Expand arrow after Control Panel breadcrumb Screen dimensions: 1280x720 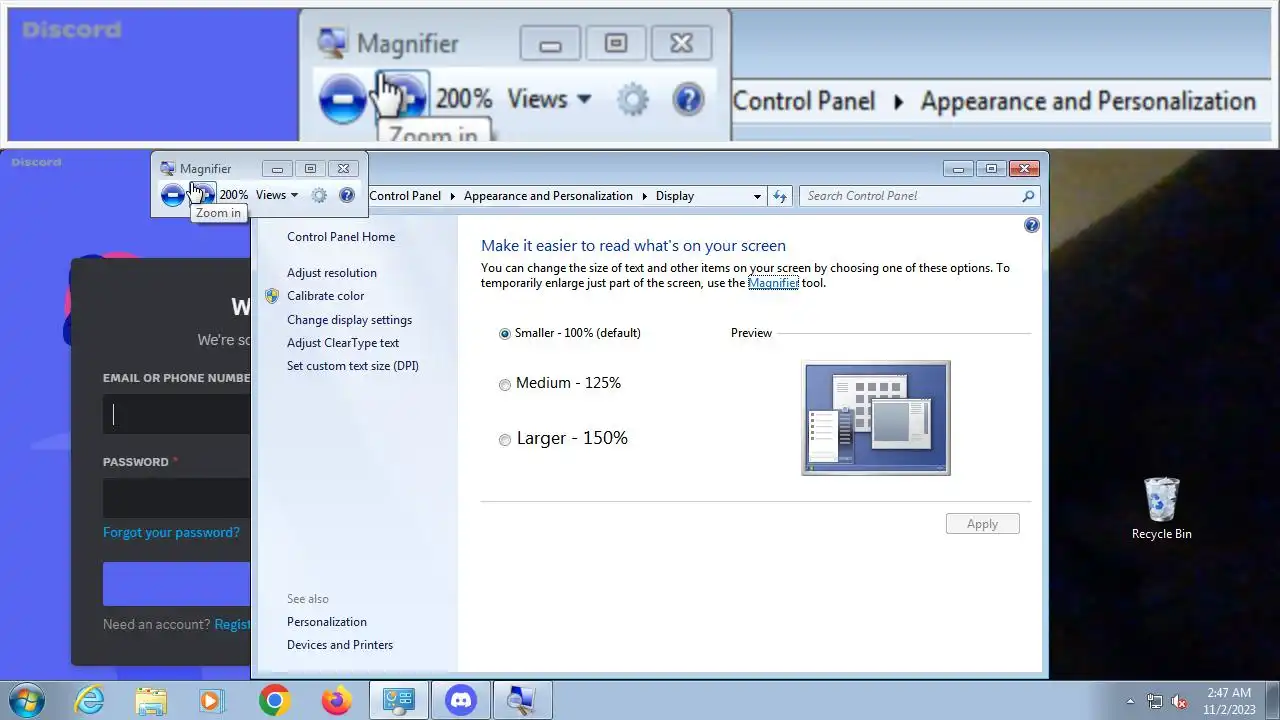[x=452, y=196]
